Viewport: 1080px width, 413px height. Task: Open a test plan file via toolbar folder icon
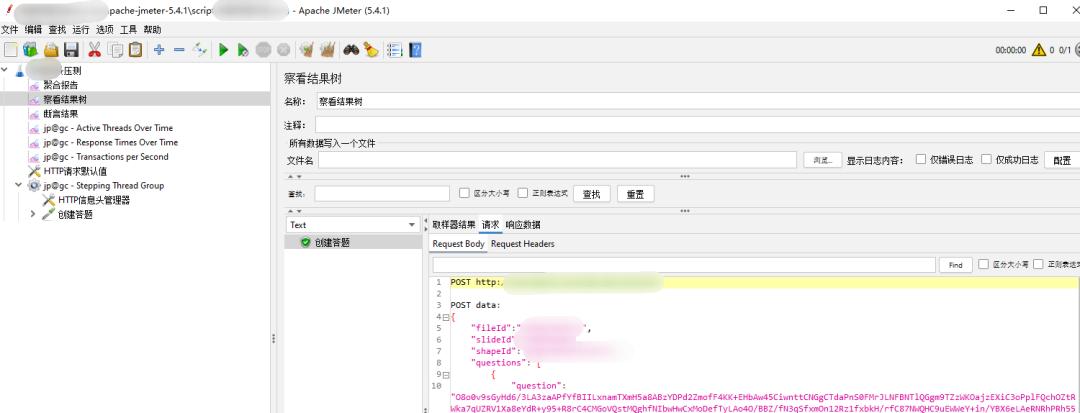pyautogui.click(x=51, y=50)
